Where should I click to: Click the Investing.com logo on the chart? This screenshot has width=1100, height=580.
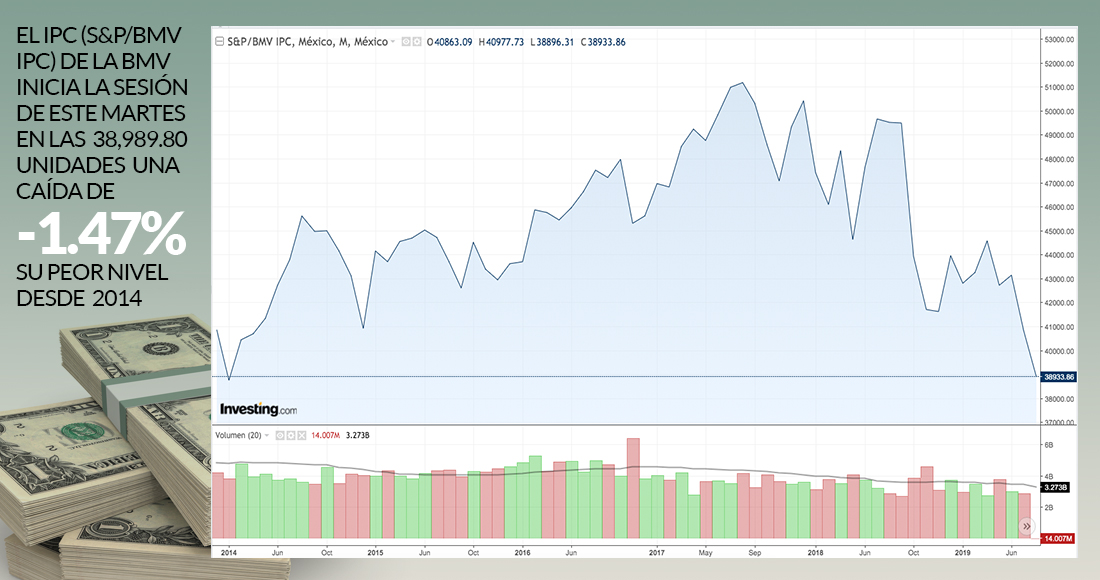(258, 409)
